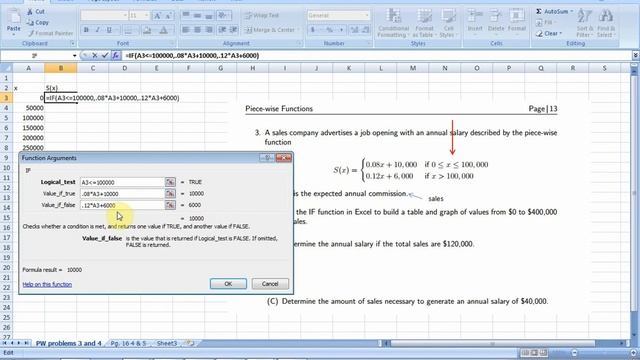Image resolution: width=640 pixels, height=360 pixels.
Task: Click Cancel in Function Arguments dialog
Action: pyautogui.click(x=270, y=284)
